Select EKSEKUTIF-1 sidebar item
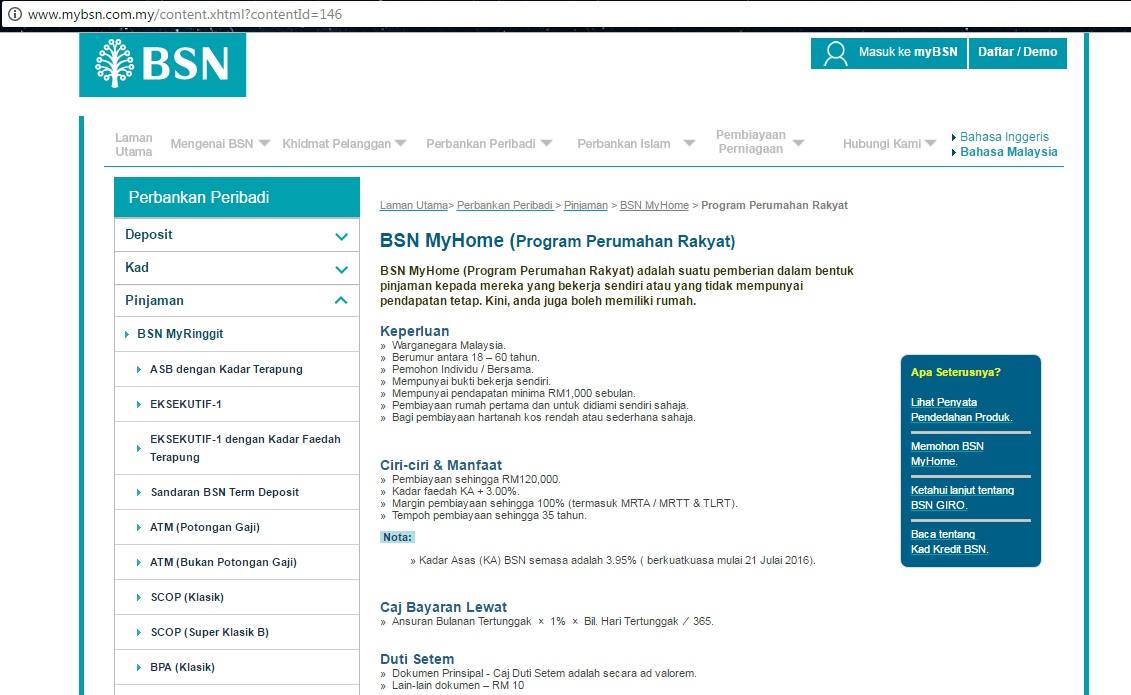Viewport: 1131px width, 695px height. [x=186, y=404]
